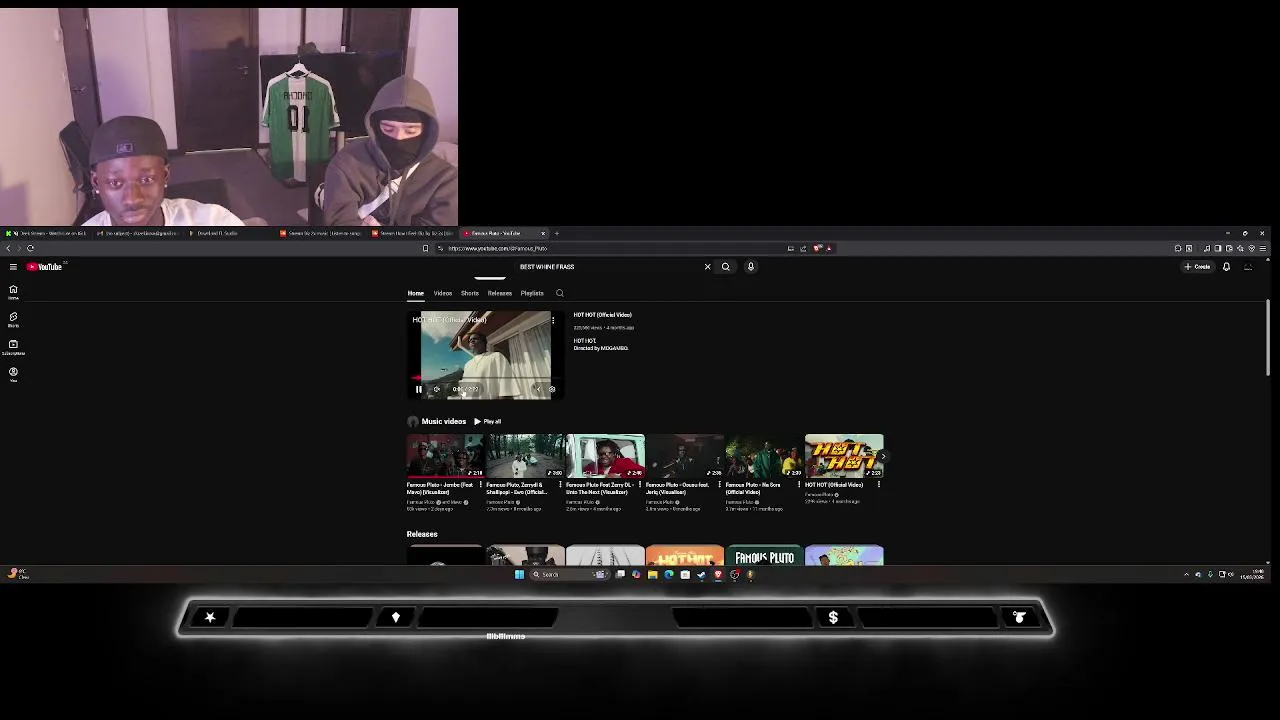Open the Osusu feat. Jeriq video thumbnail

point(684,456)
